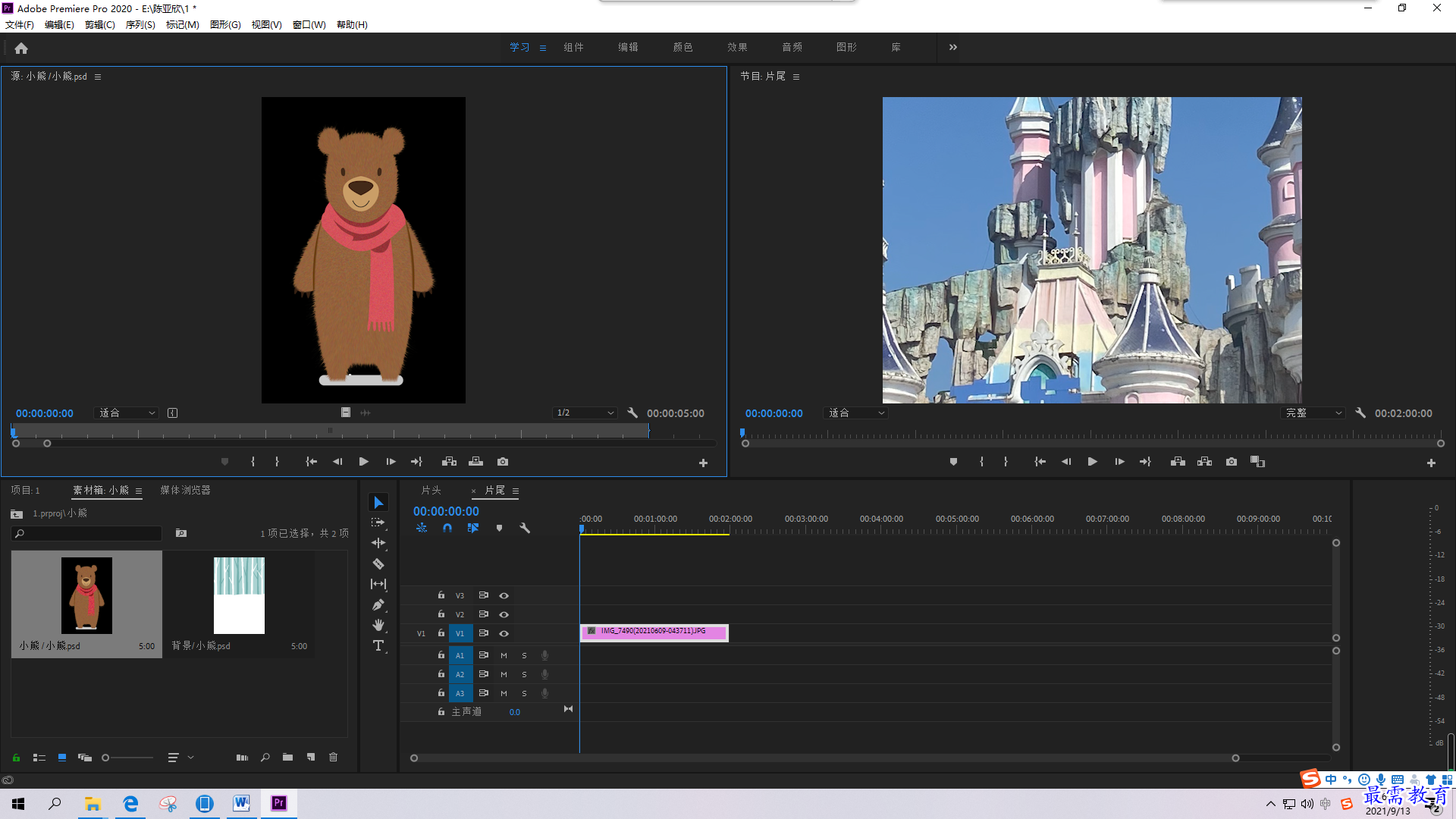
Task: Open program panel menu next to 片尾
Action: 796,77
